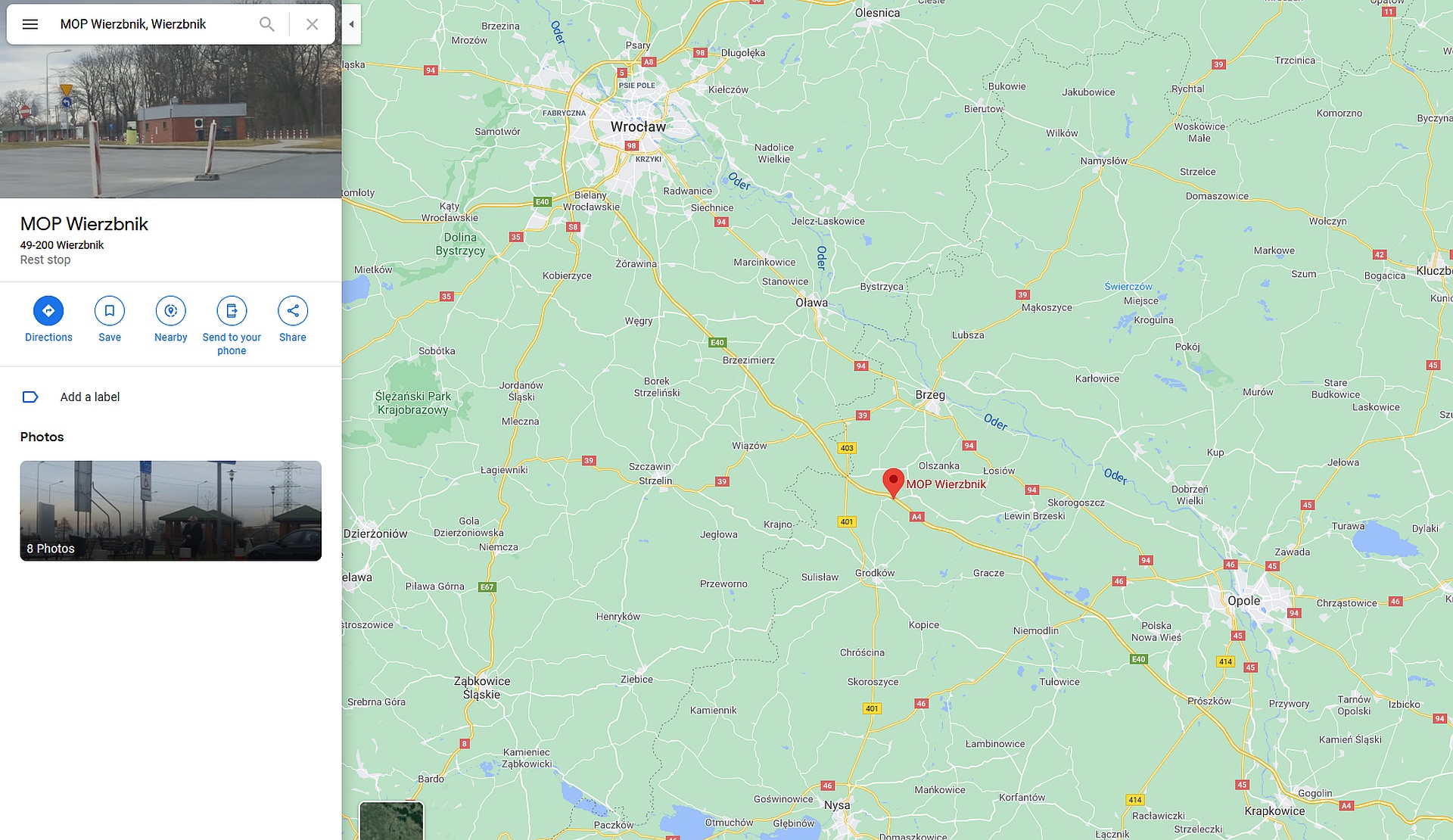
Task: Click the place header street photo
Action: coord(170,121)
